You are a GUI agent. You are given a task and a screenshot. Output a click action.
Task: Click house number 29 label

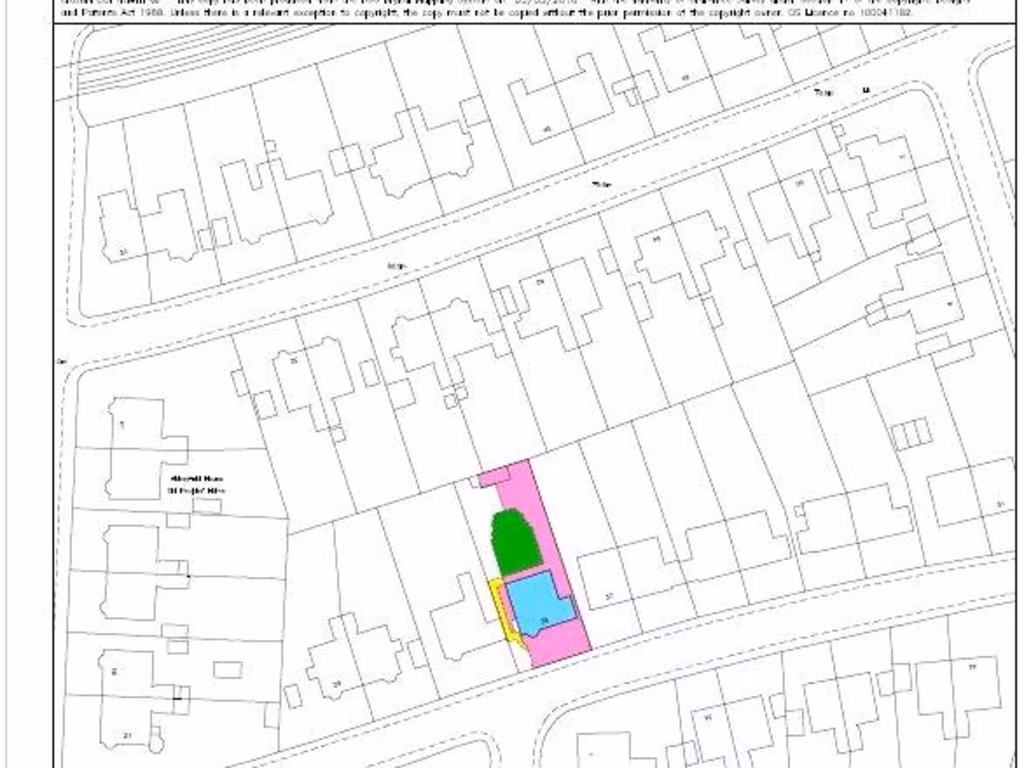coord(337,684)
